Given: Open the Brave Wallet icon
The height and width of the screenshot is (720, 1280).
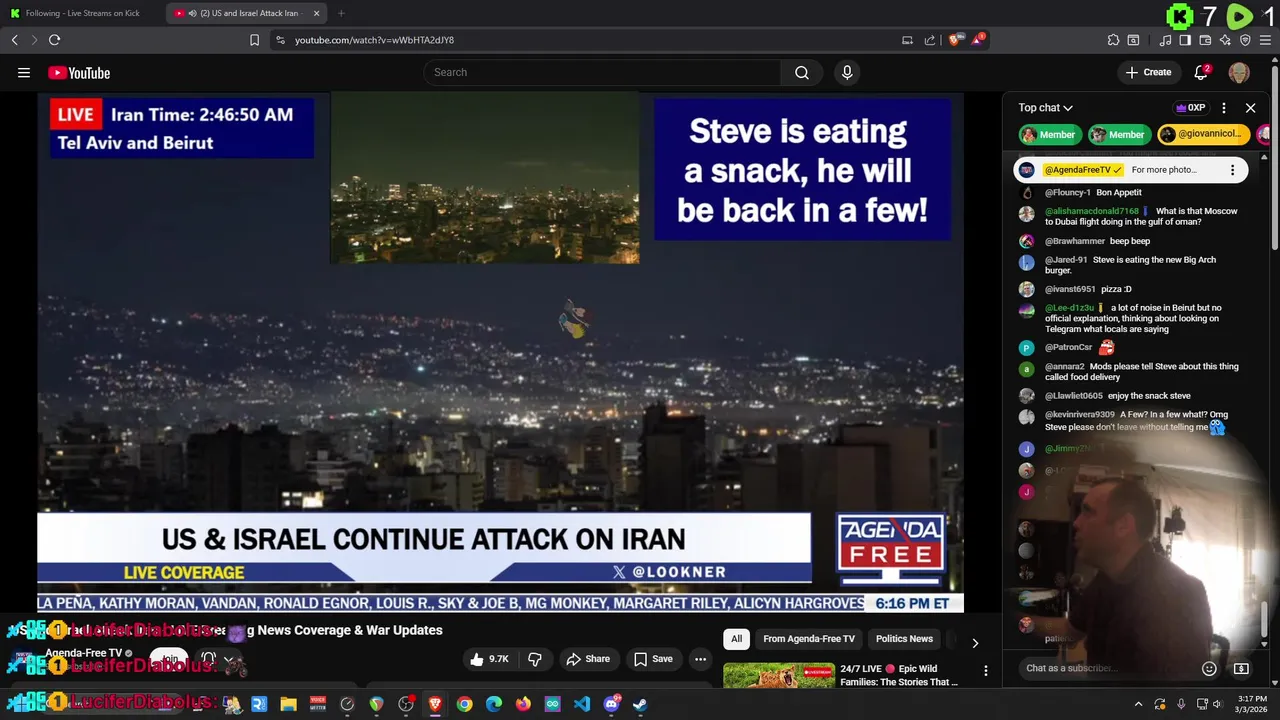Looking at the screenshot, I should pyautogui.click(x=1205, y=40).
